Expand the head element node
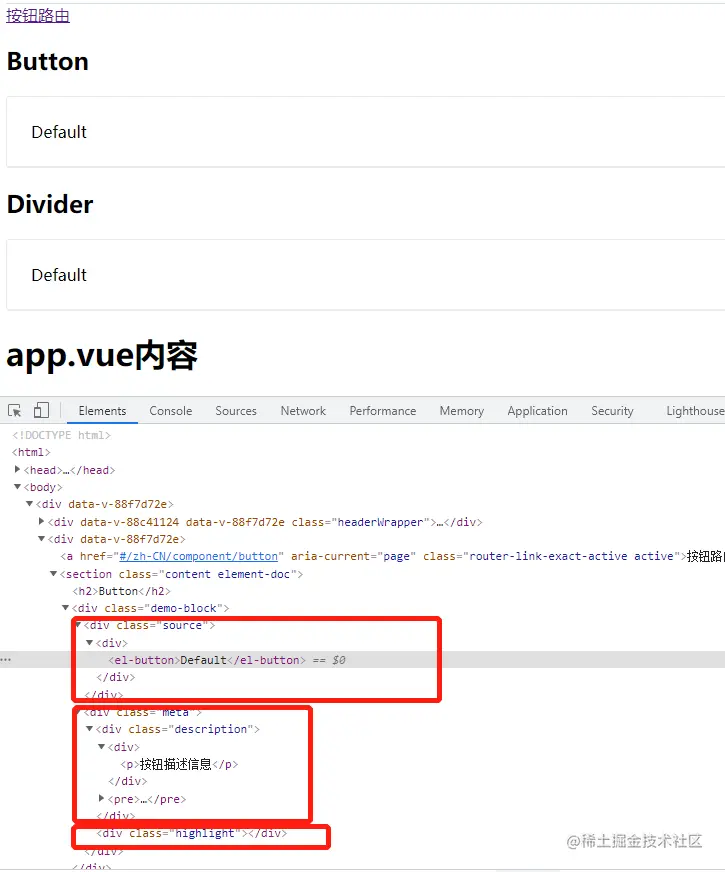Image resolution: width=725 pixels, height=872 pixels. pyautogui.click(x=17, y=470)
